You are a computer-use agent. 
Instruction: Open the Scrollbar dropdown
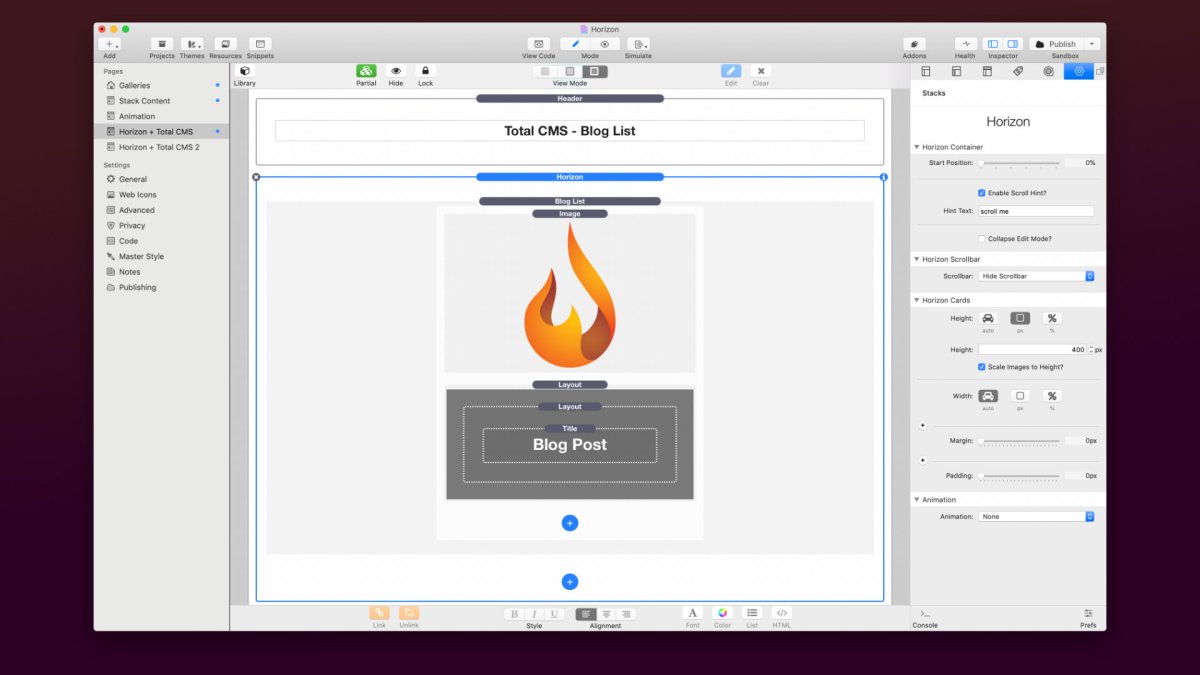1037,276
